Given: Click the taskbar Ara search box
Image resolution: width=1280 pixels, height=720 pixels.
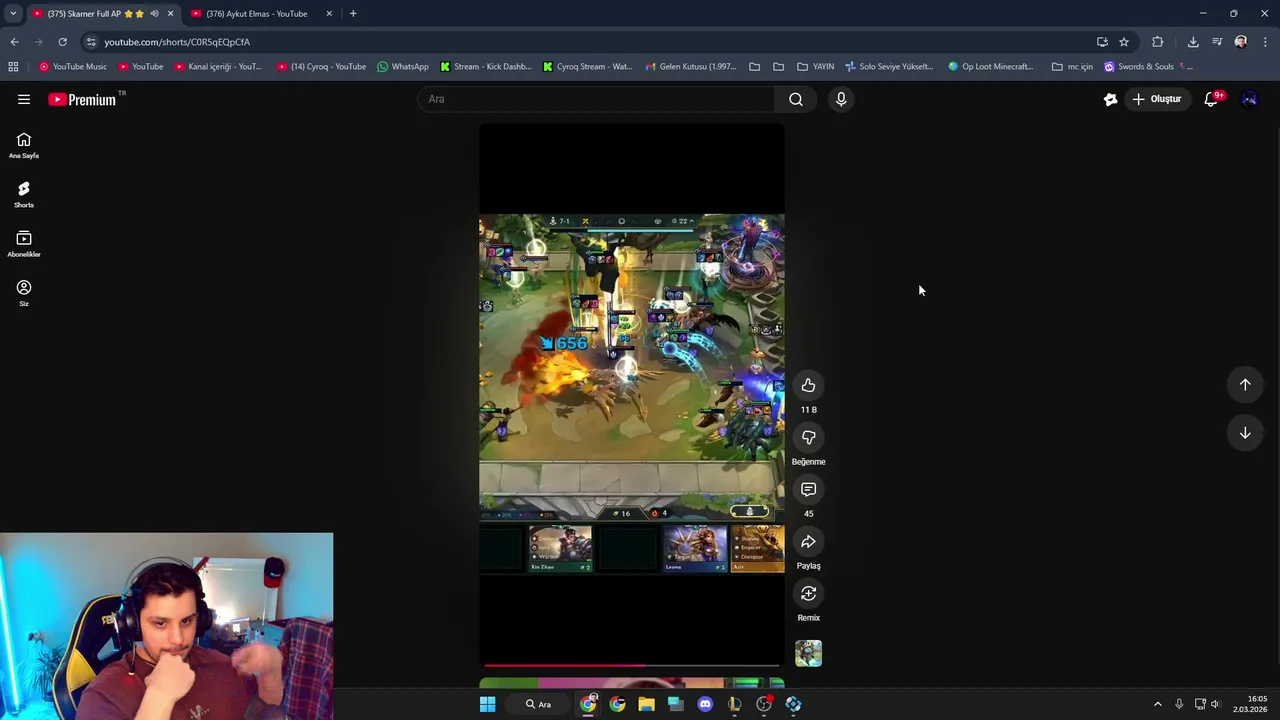Looking at the screenshot, I should pos(539,704).
